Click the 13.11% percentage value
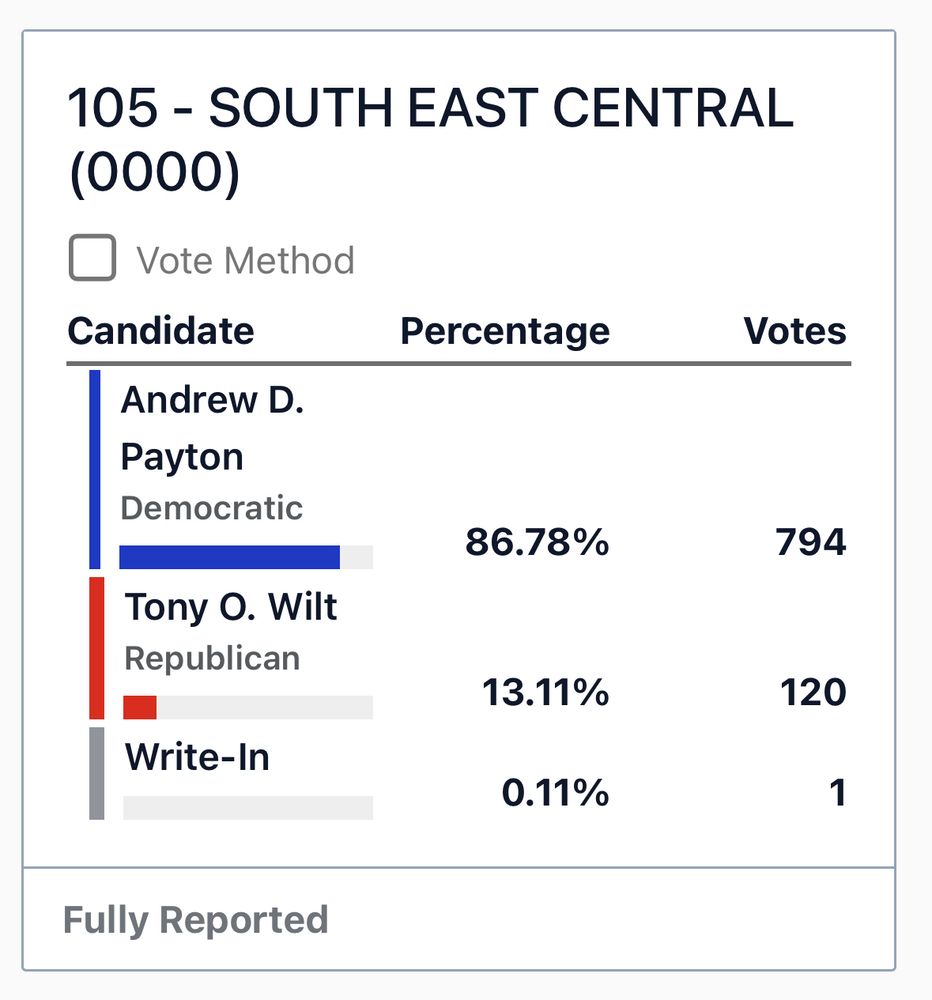932x1000 pixels. (x=545, y=692)
